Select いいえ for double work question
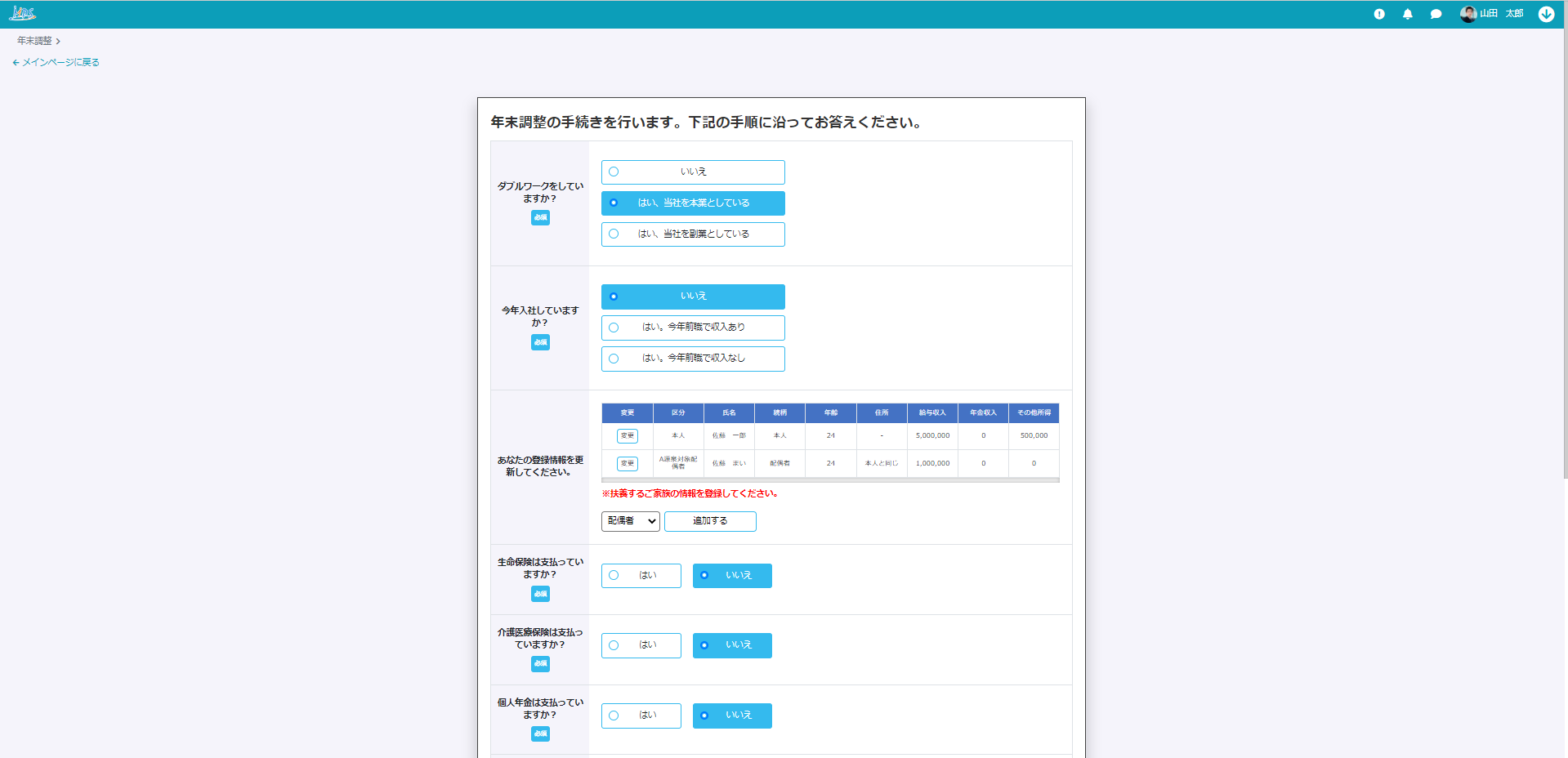Screen dimensions: 1568x758 (x=693, y=172)
